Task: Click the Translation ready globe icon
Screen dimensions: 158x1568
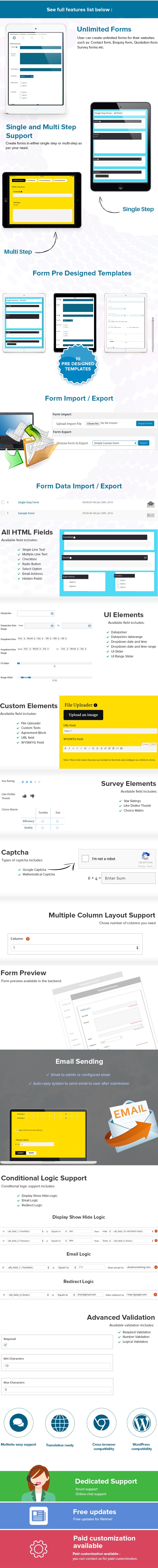Action: [60, 1423]
